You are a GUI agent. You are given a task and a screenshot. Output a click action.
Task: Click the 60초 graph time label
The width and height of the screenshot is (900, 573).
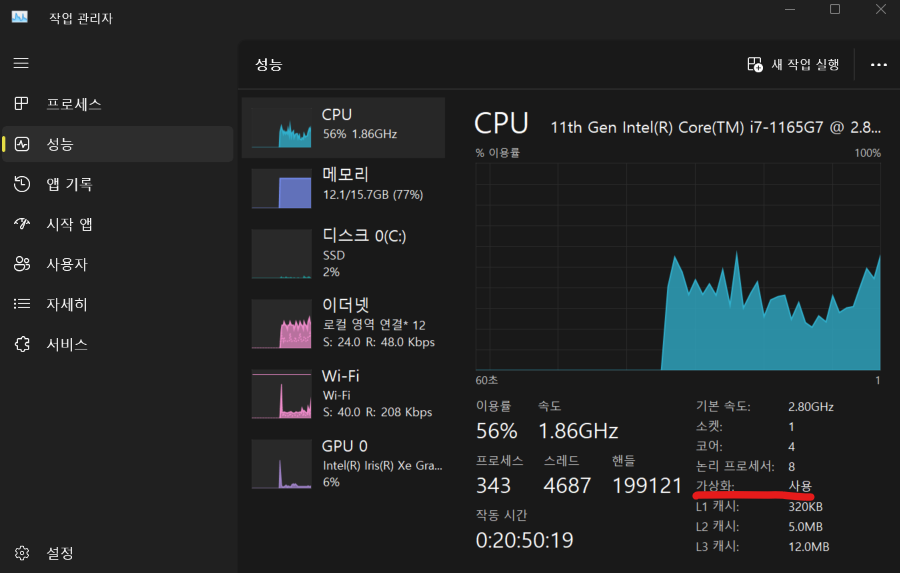click(487, 380)
